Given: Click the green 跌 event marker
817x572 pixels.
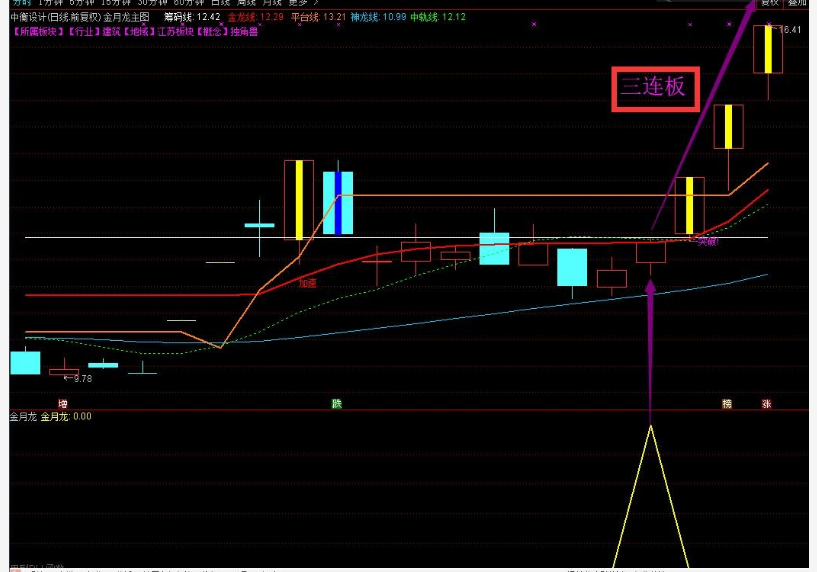Looking at the screenshot, I should (x=337, y=404).
